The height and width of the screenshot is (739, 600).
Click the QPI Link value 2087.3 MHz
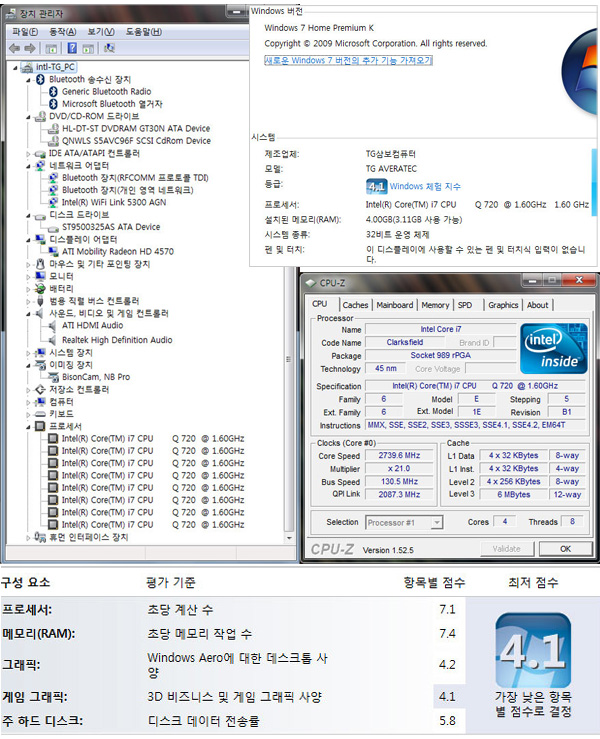click(x=399, y=494)
